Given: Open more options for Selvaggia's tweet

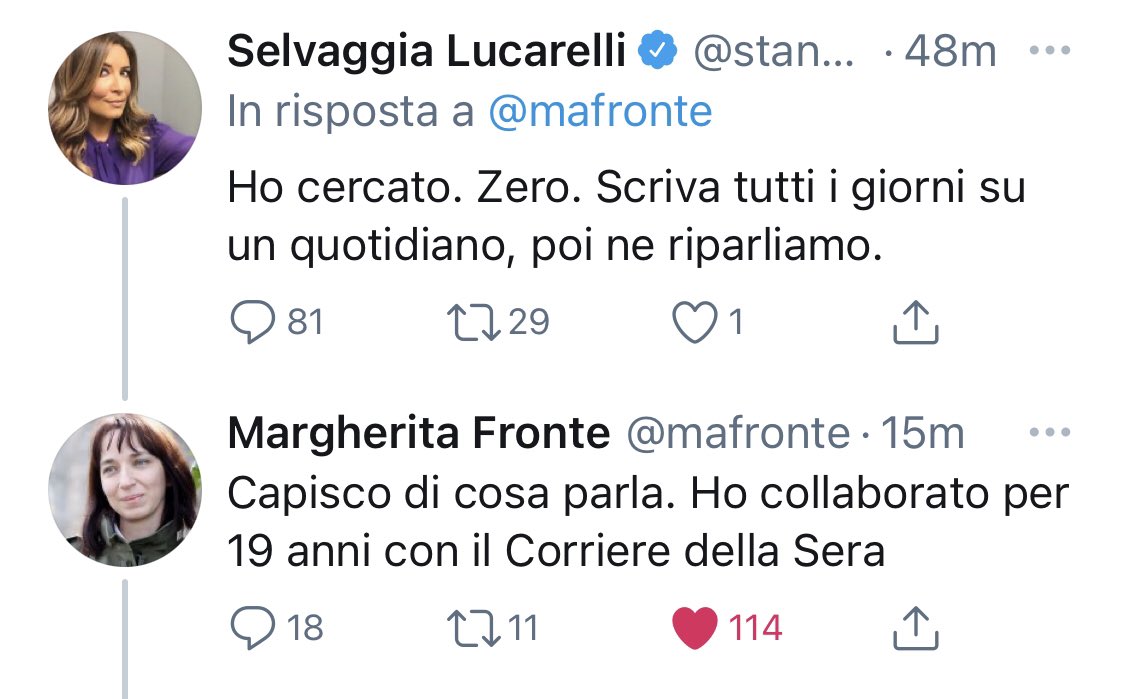Looking at the screenshot, I should click(x=1049, y=51).
